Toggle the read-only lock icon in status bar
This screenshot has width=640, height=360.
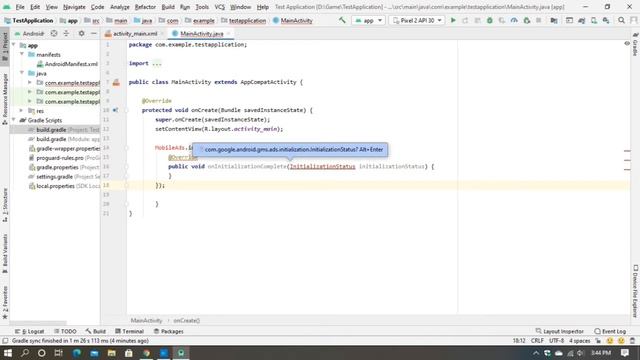pyautogui.click(x=598, y=341)
